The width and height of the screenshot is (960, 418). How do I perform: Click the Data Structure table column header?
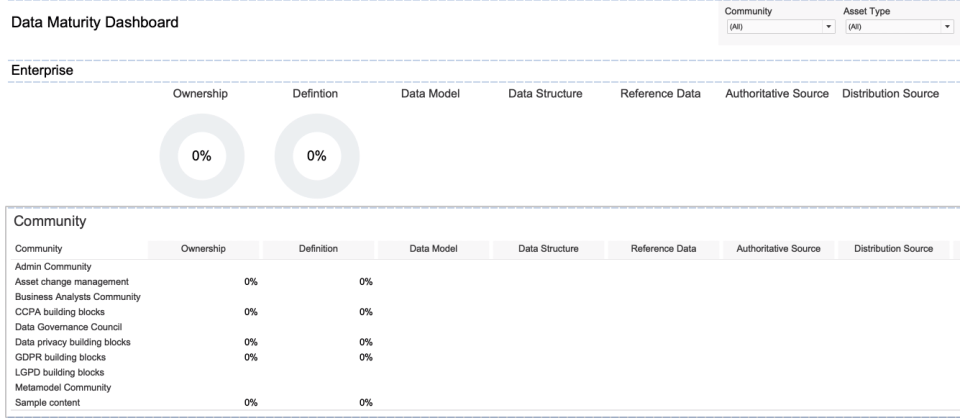tap(548, 248)
